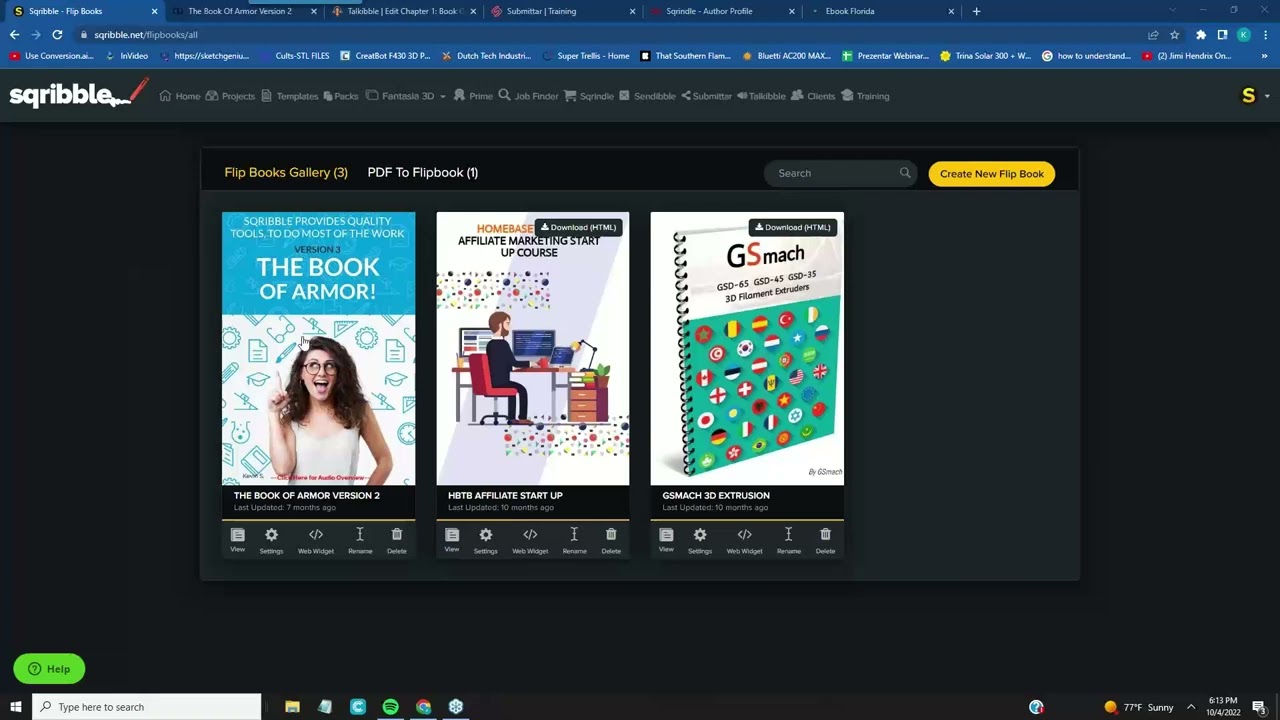
Task: Open browser extensions puzzle icon
Action: click(1201, 34)
